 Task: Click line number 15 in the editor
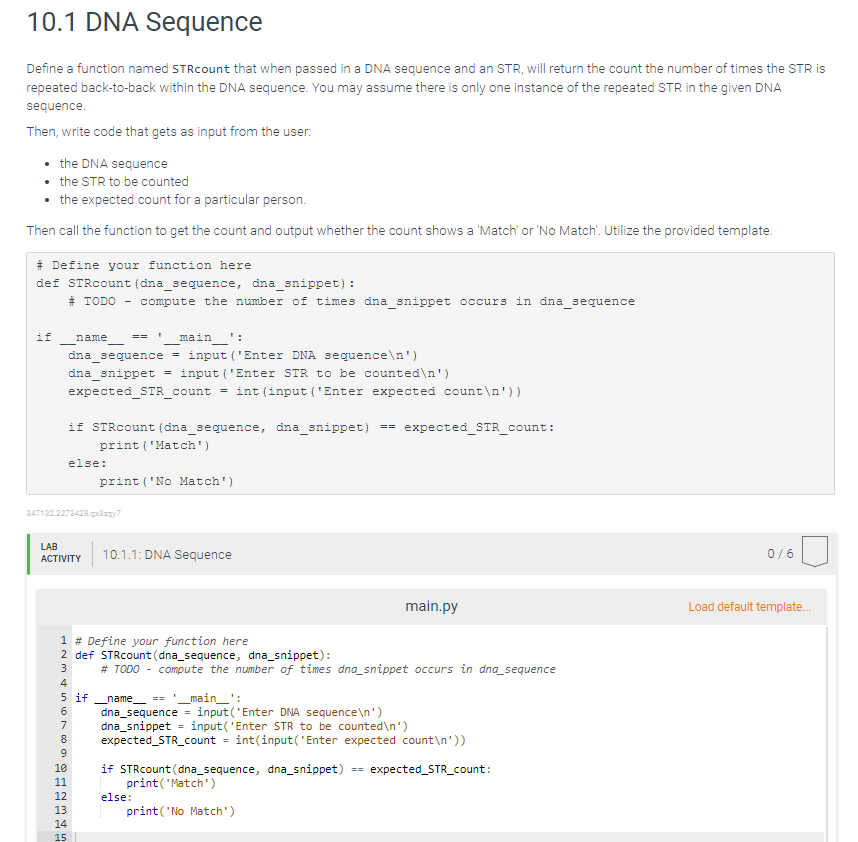pos(60,837)
